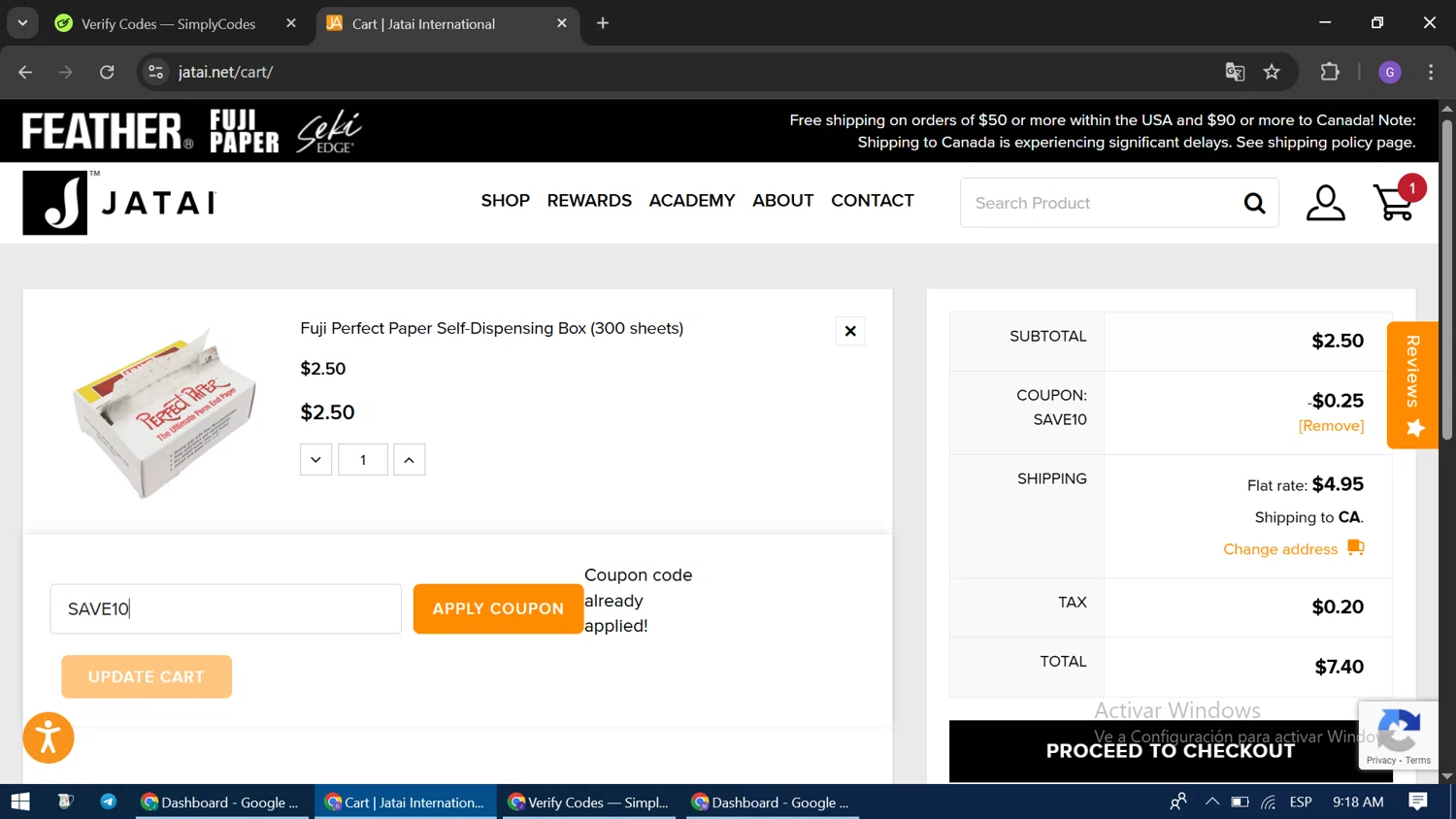This screenshot has height=819, width=1456.
Task: Go back to the previous page
Action: point(25,72)
